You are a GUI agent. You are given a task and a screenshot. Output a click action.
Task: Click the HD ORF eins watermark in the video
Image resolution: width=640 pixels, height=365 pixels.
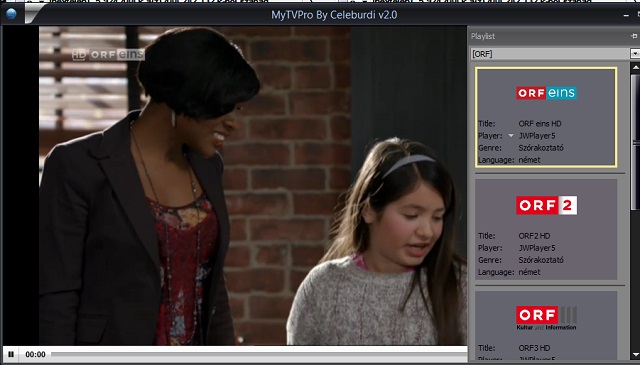tap(108, 54)
